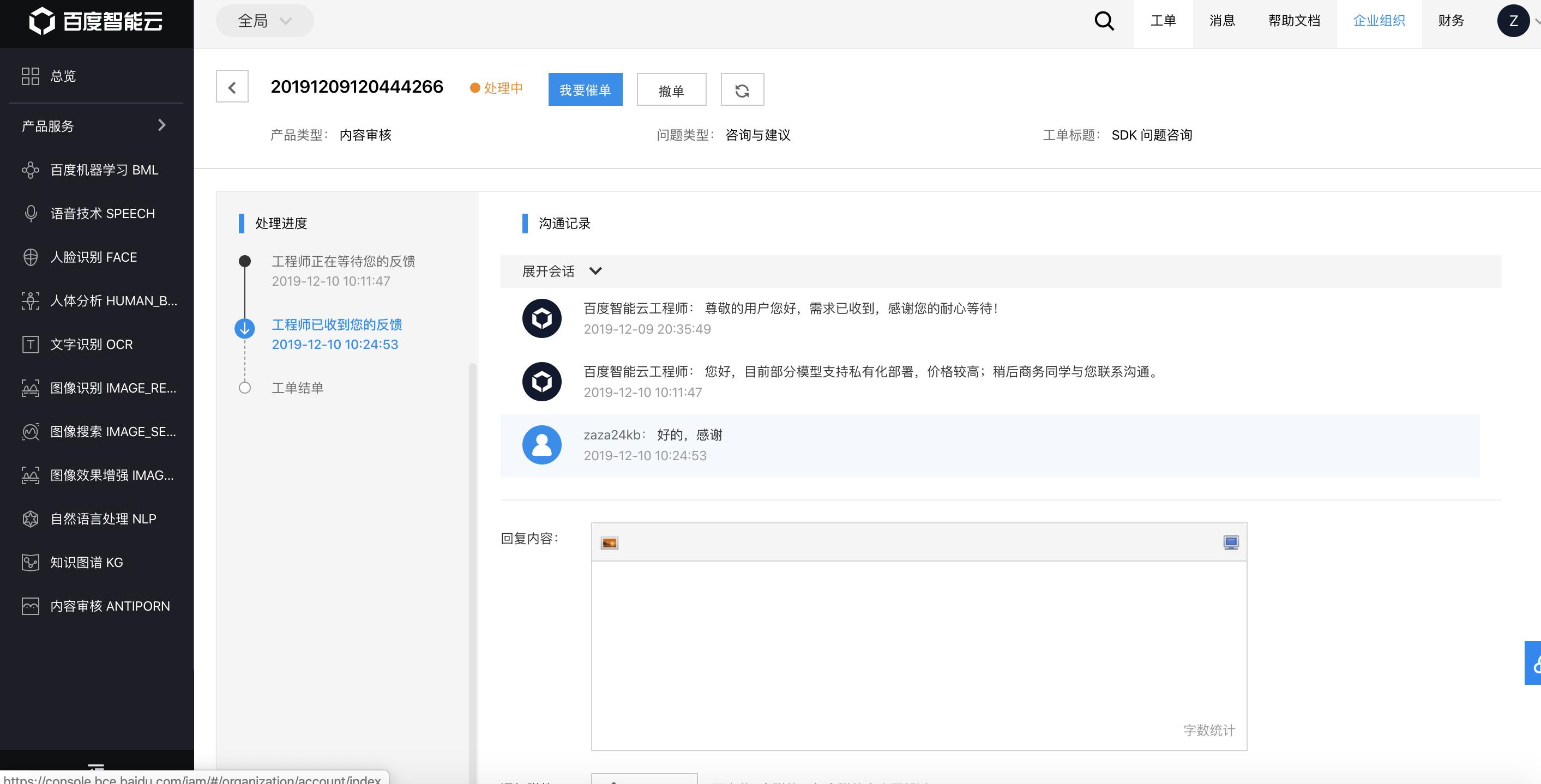Open the 帮助文档 menu item
This screenshot has height=784, width=1541.
click(x=1294, y=21)
